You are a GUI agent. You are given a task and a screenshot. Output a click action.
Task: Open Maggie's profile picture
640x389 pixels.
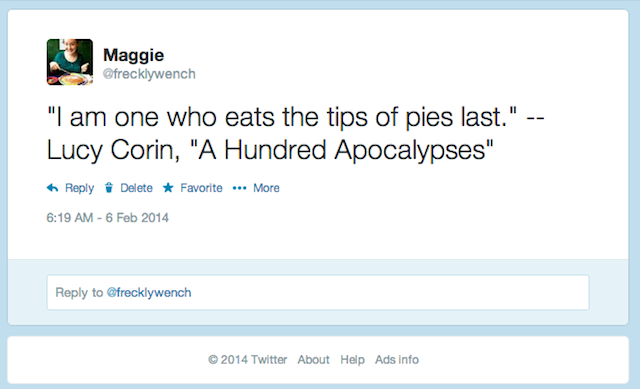coord(70,62)
